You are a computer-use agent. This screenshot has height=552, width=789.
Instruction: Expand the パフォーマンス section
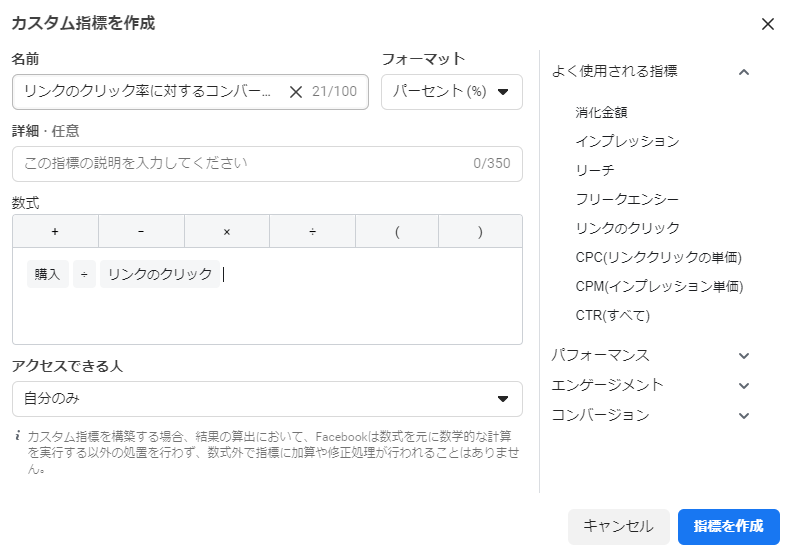coord(743,355)
